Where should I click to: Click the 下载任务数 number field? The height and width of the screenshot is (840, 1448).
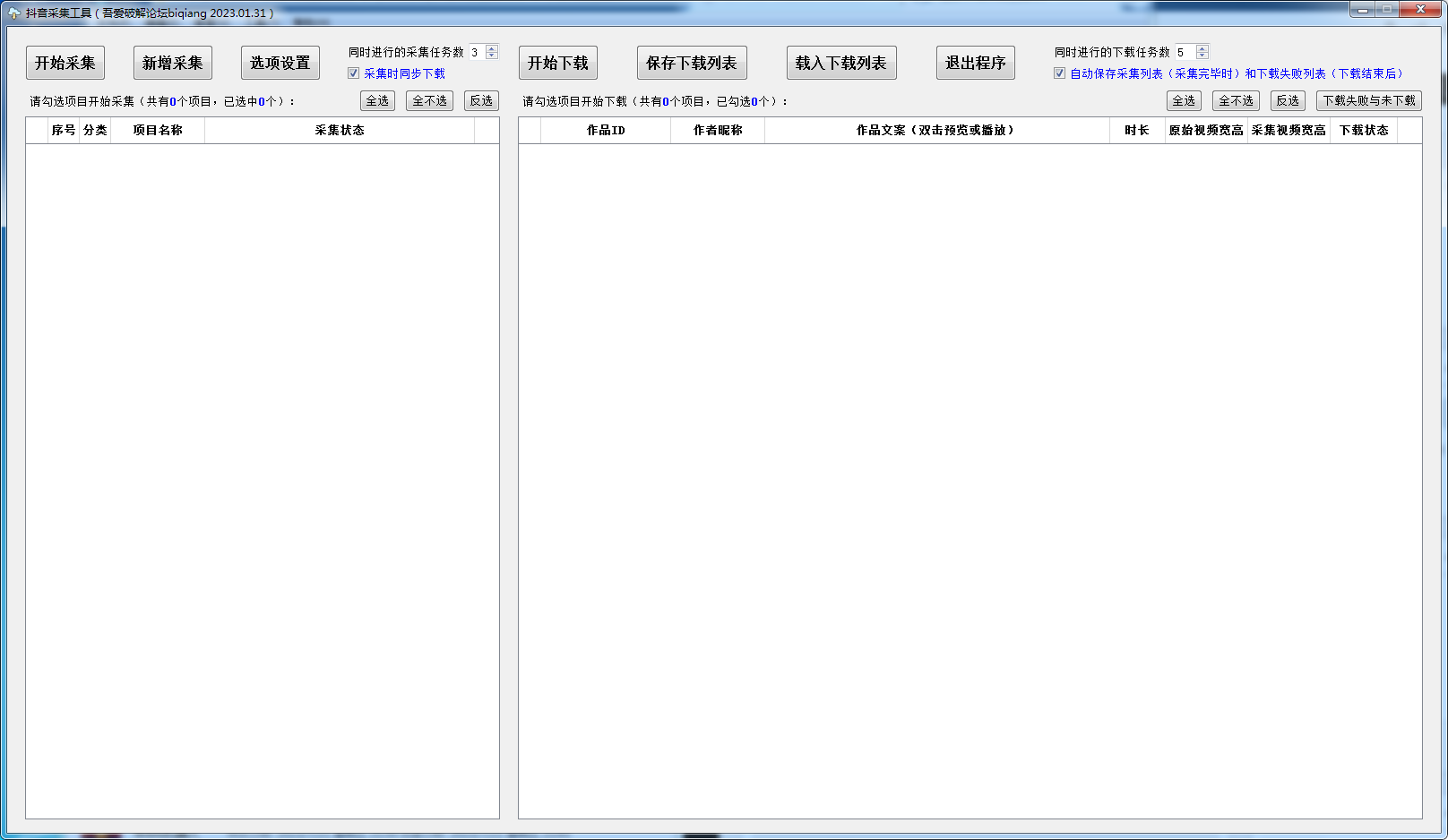(x=1185, y=53)
